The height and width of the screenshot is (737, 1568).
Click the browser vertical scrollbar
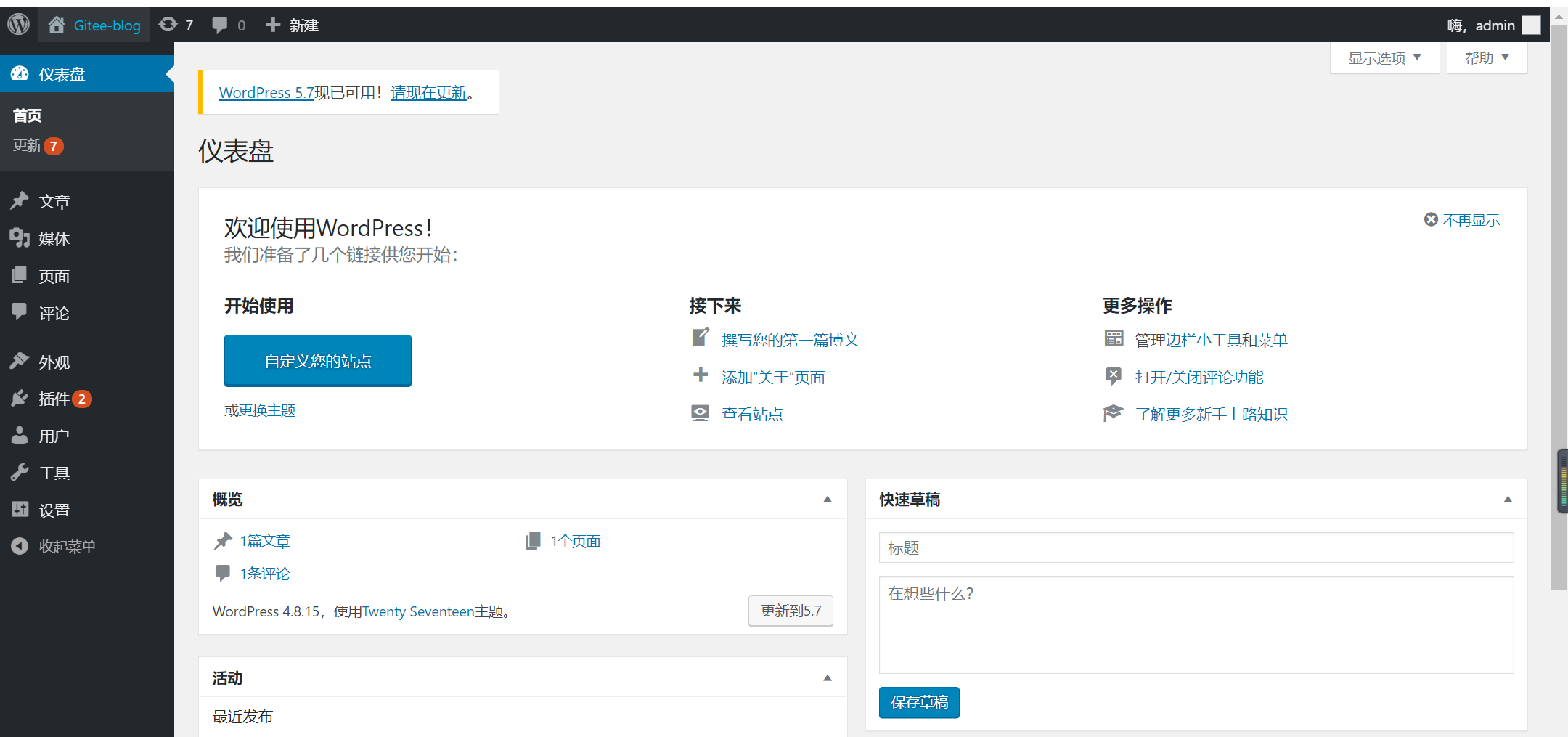(x=1559, y=309)
